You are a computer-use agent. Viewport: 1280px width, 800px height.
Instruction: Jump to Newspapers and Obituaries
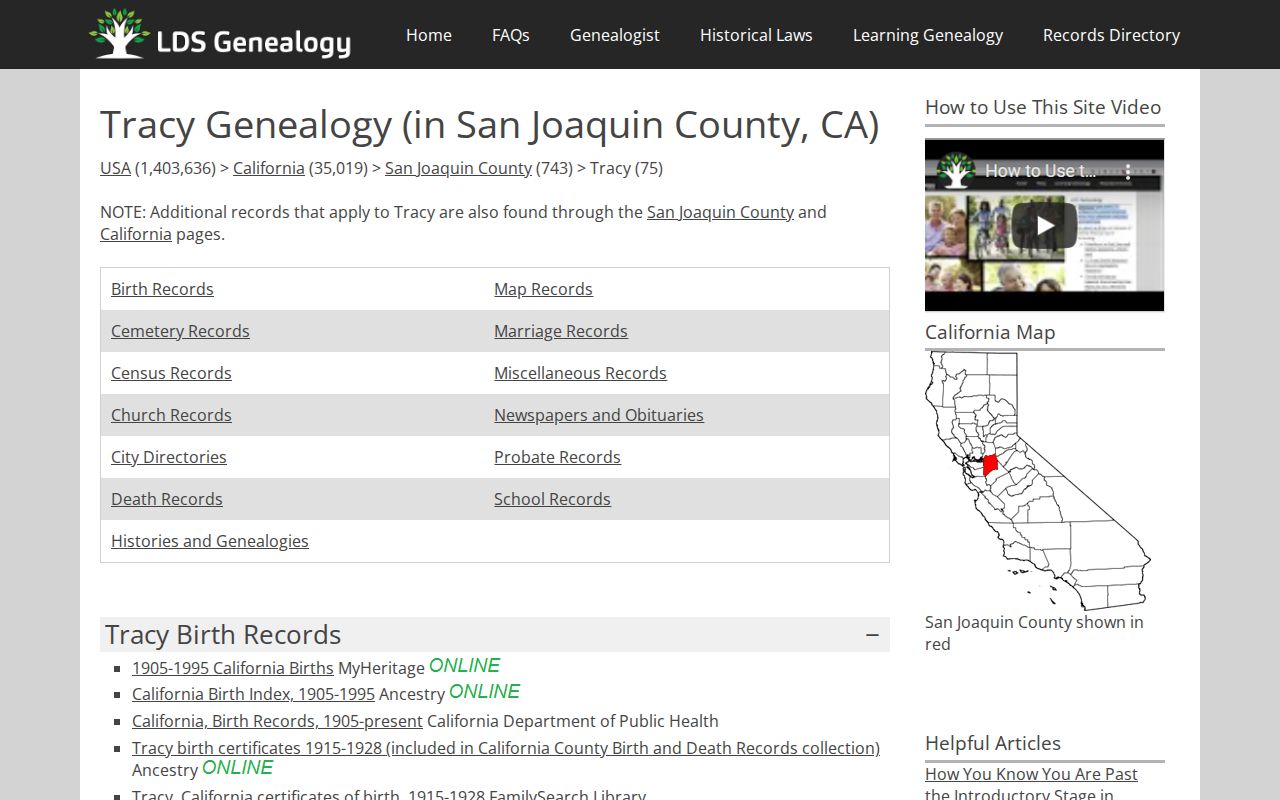tap(599, 415)
